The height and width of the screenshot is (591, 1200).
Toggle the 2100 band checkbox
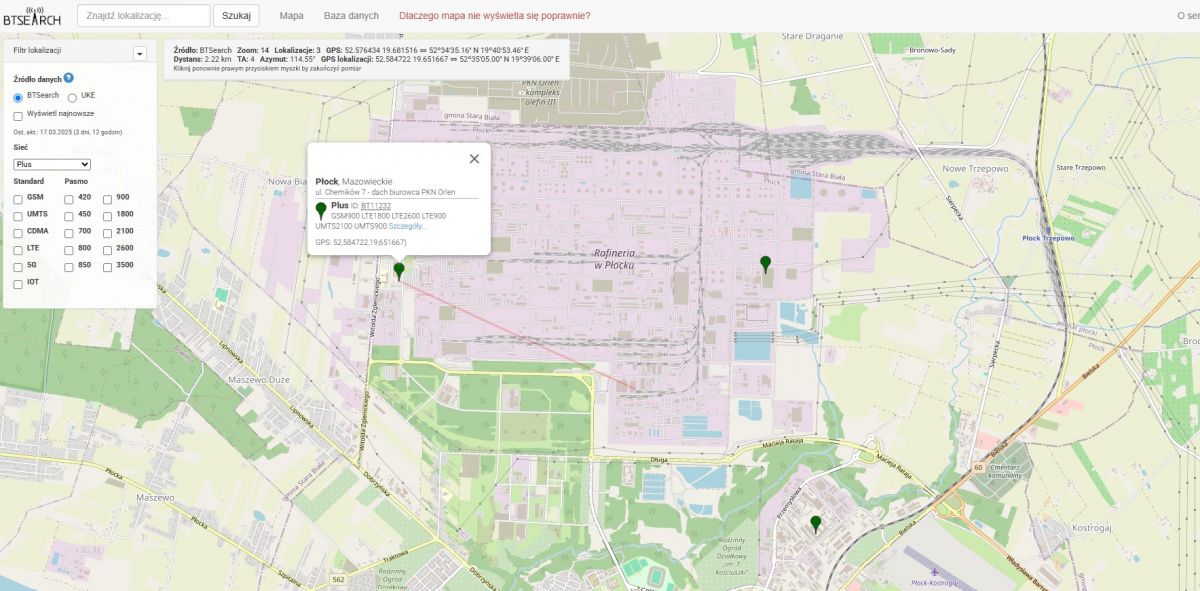pos(108,233)
